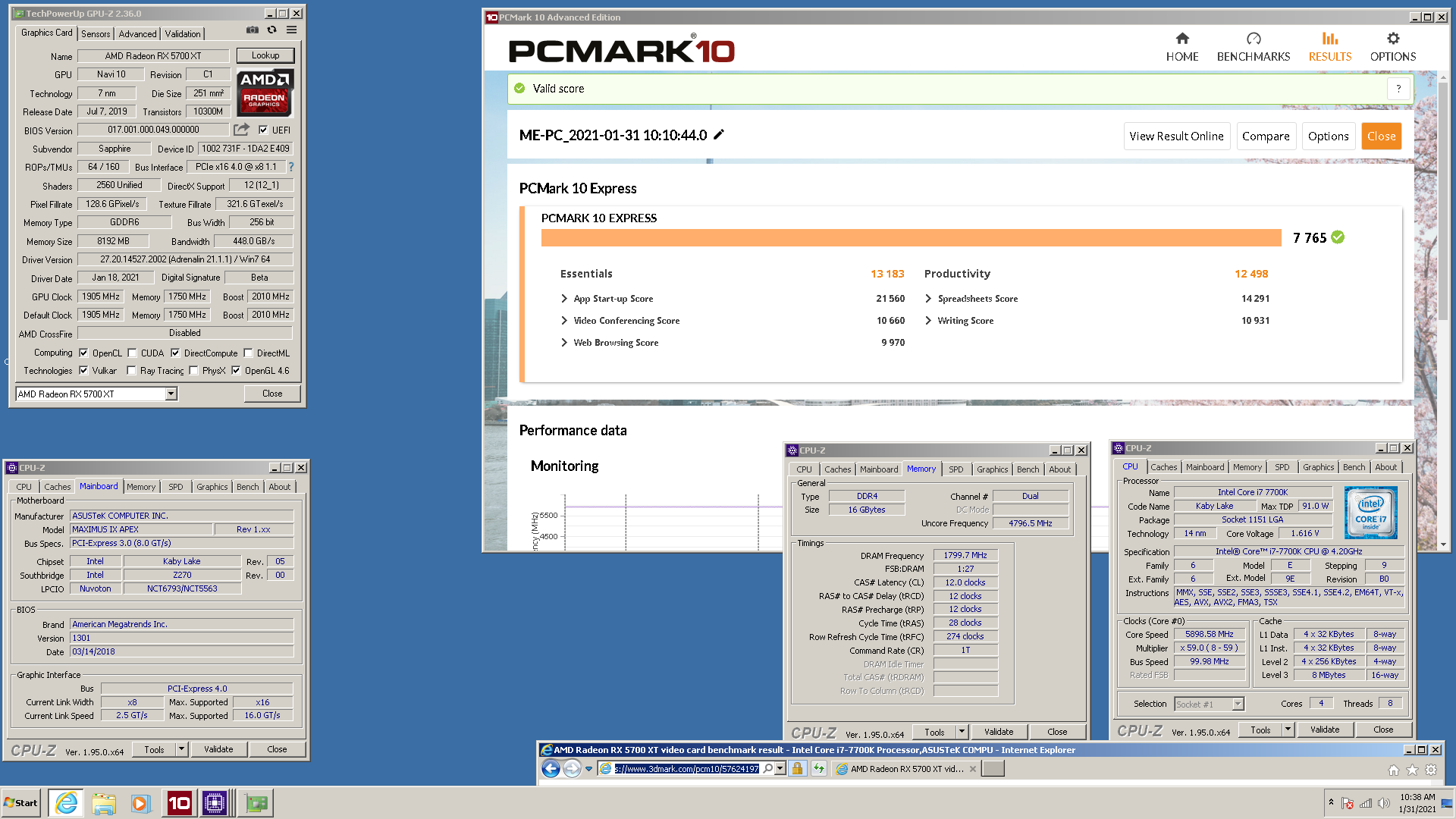The height and width of the screenshot is (819, 1456).
Task: Expand Writing Score
Action: [x=928, y=321]
